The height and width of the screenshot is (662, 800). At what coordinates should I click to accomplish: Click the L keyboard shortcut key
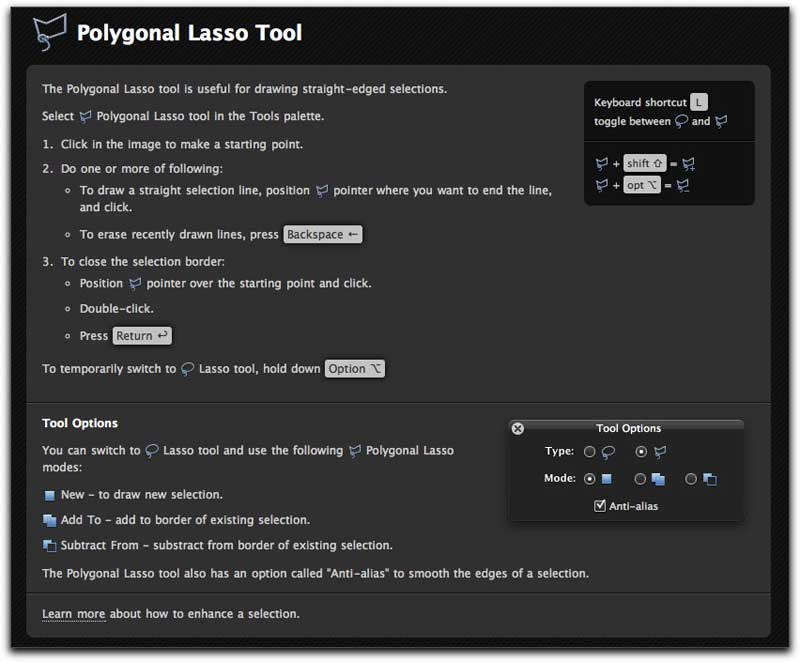[x=698, y=102]
